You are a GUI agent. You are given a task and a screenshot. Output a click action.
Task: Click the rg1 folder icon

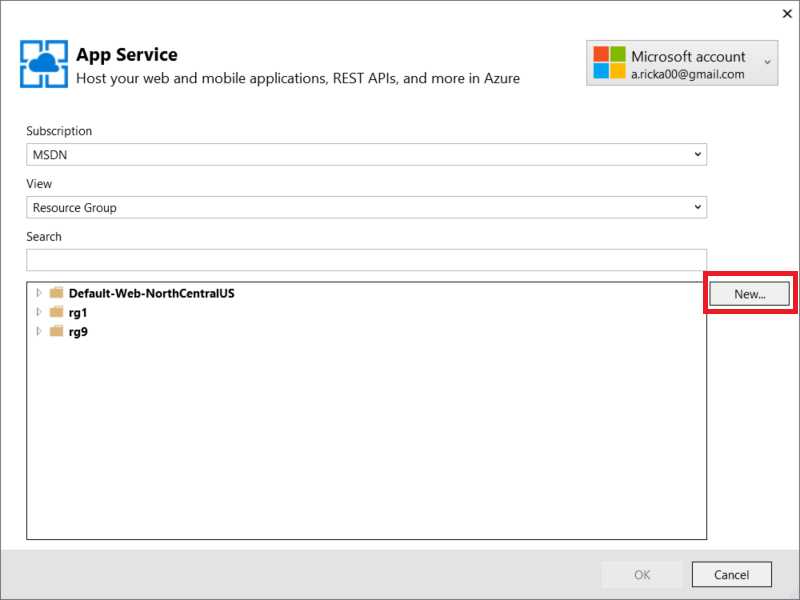[56, 312]
